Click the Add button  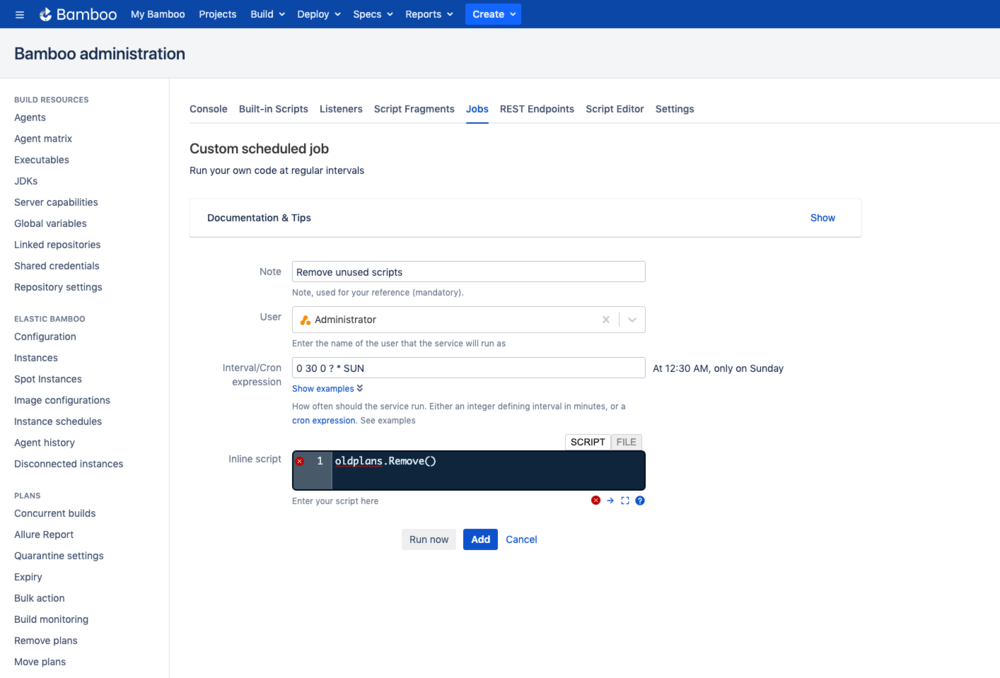(480, 540)
